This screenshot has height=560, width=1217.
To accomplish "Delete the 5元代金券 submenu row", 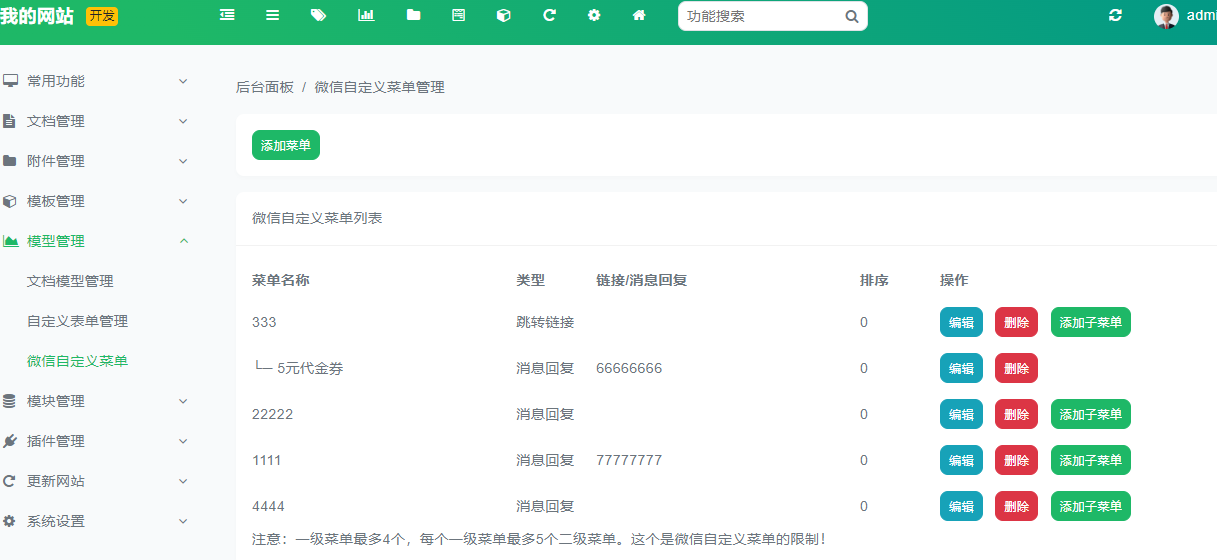I will [x=1016, y=368].
